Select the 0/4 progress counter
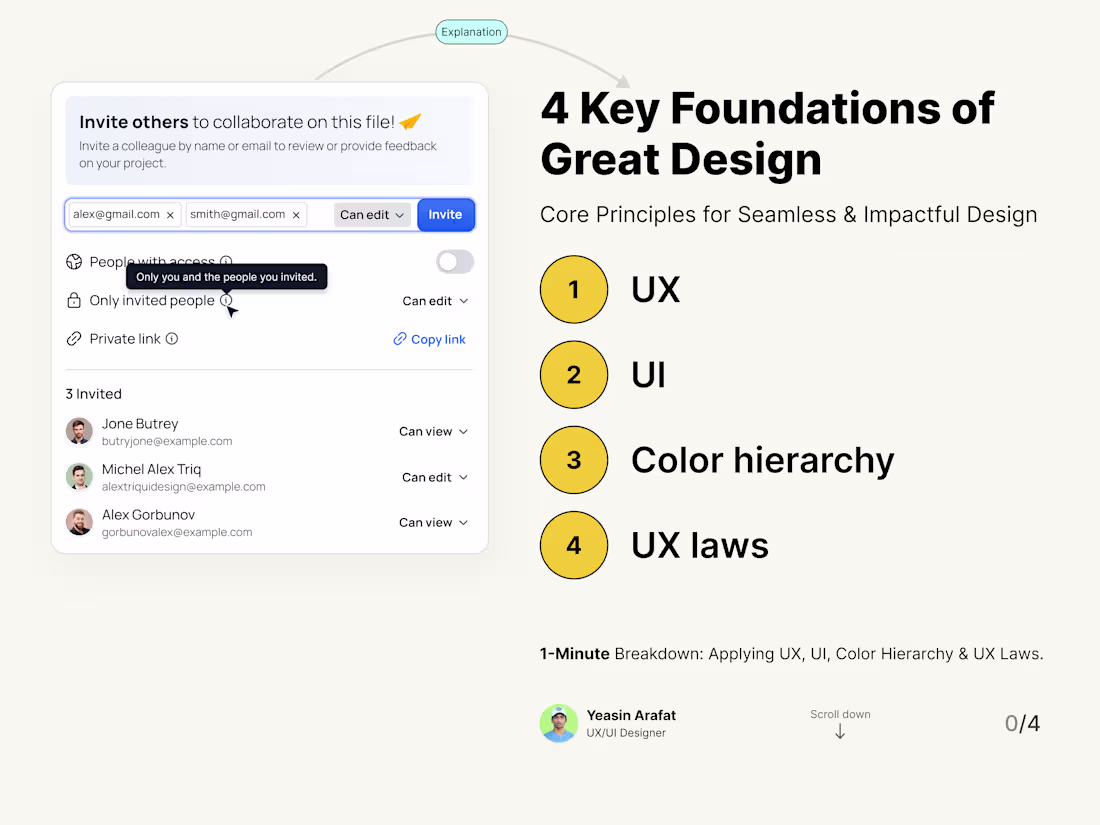The image size is (1100, 825). coord(1022,722)
